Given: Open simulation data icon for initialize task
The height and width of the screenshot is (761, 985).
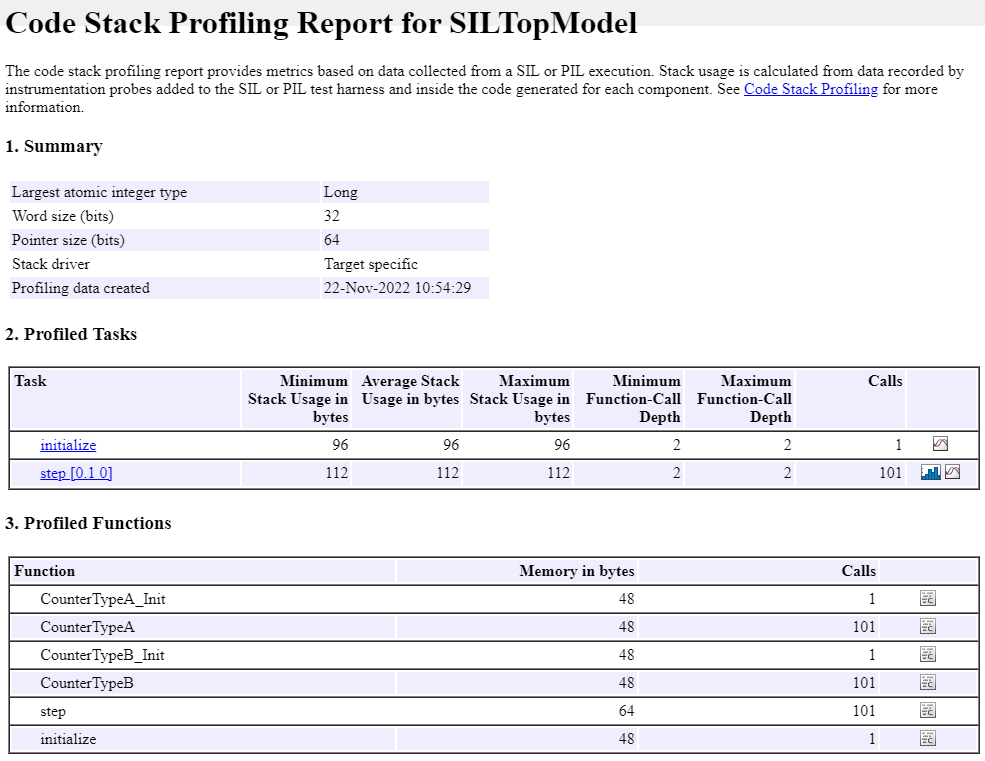Looking at the screenshot, I should pos(940,445).
